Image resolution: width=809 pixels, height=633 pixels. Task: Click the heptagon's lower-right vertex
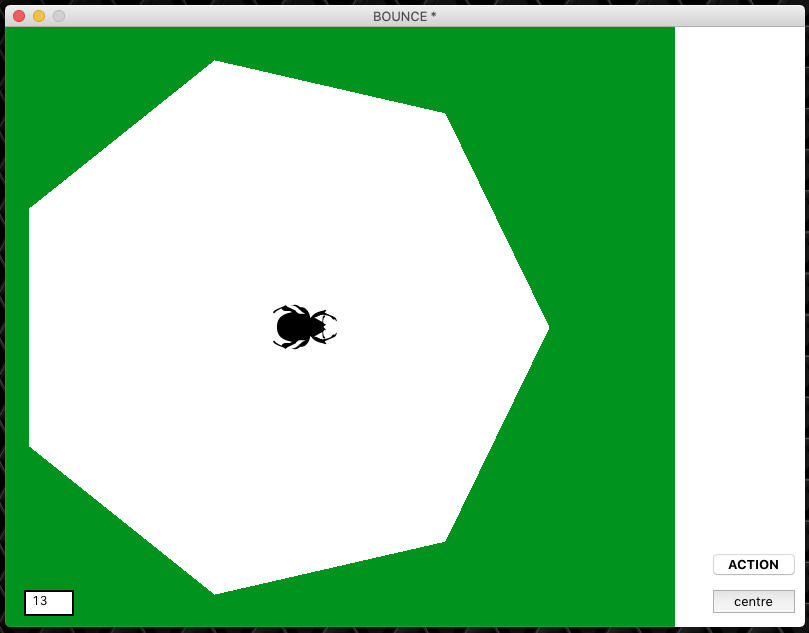[x=443, y=539]
